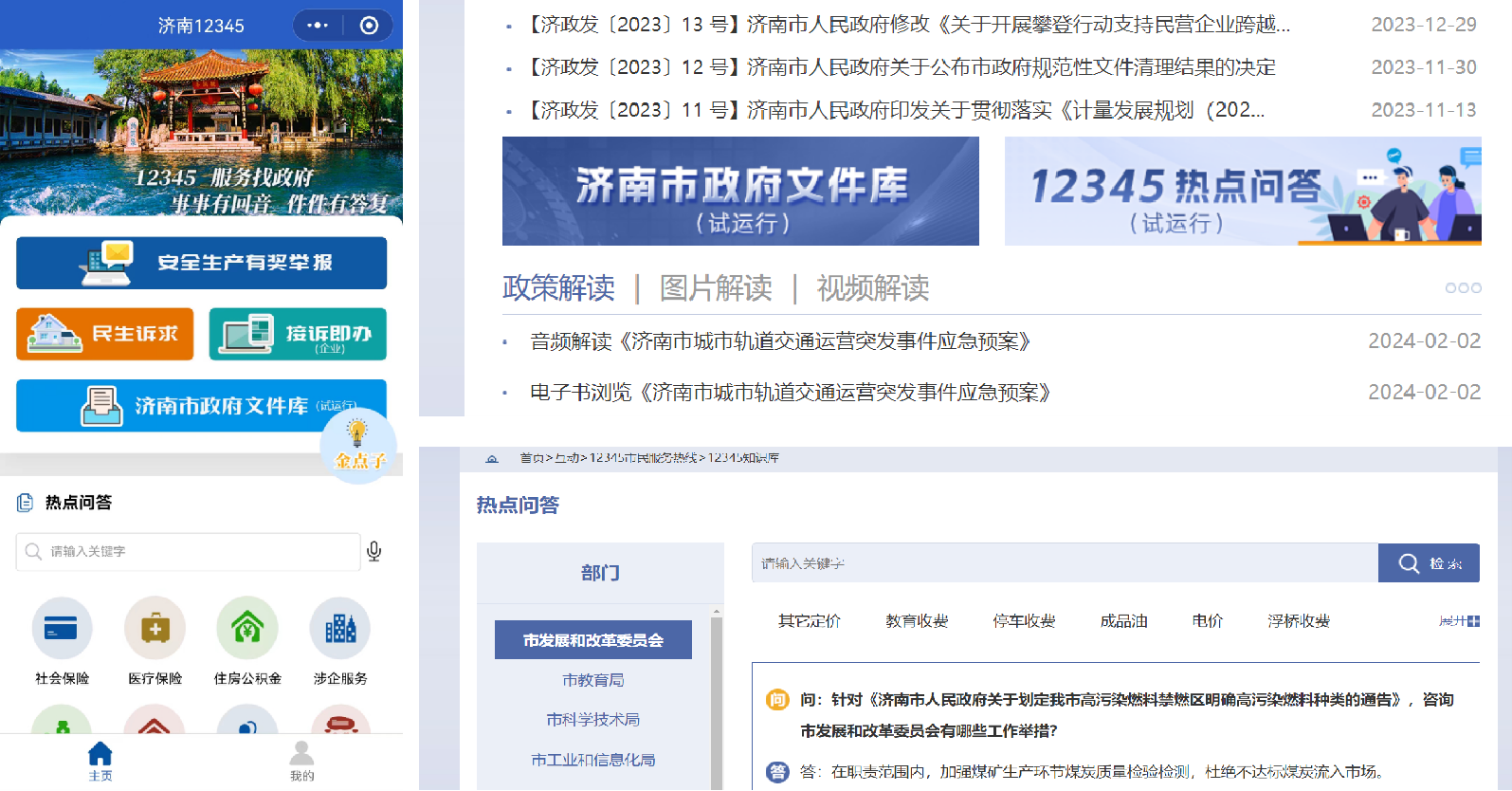The width and height of the screenshot is (1512, 791).
Task: Select the 图片解读 tab
Action: pyautogui.click(x=716, y=288)
